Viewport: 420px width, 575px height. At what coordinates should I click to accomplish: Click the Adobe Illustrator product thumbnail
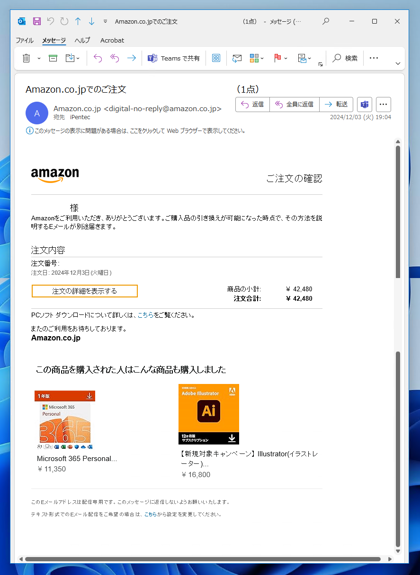coord(209,414)
